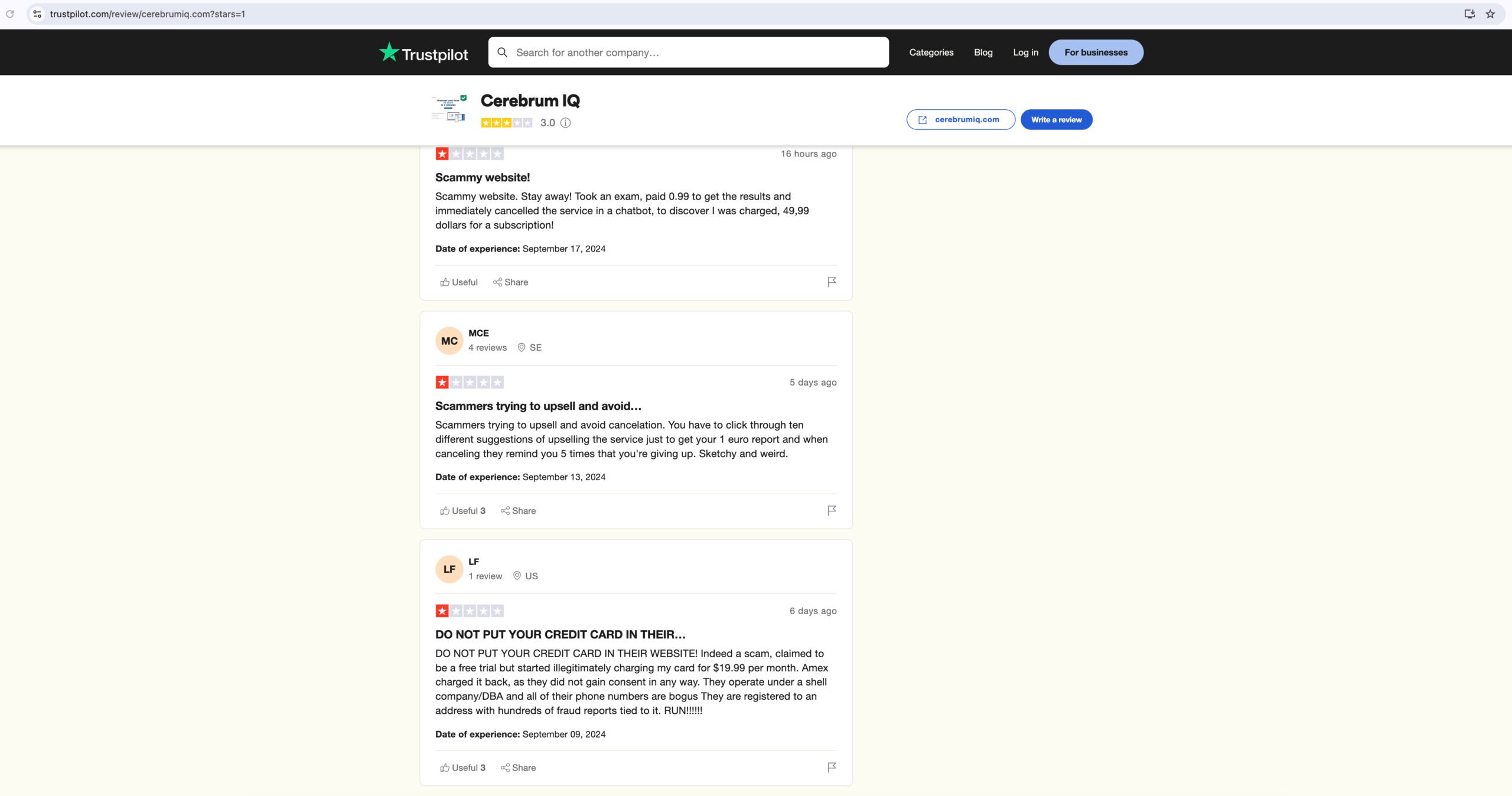
Task: Click the Share icon on the MCE review
Action: click(x=504, y=510)
